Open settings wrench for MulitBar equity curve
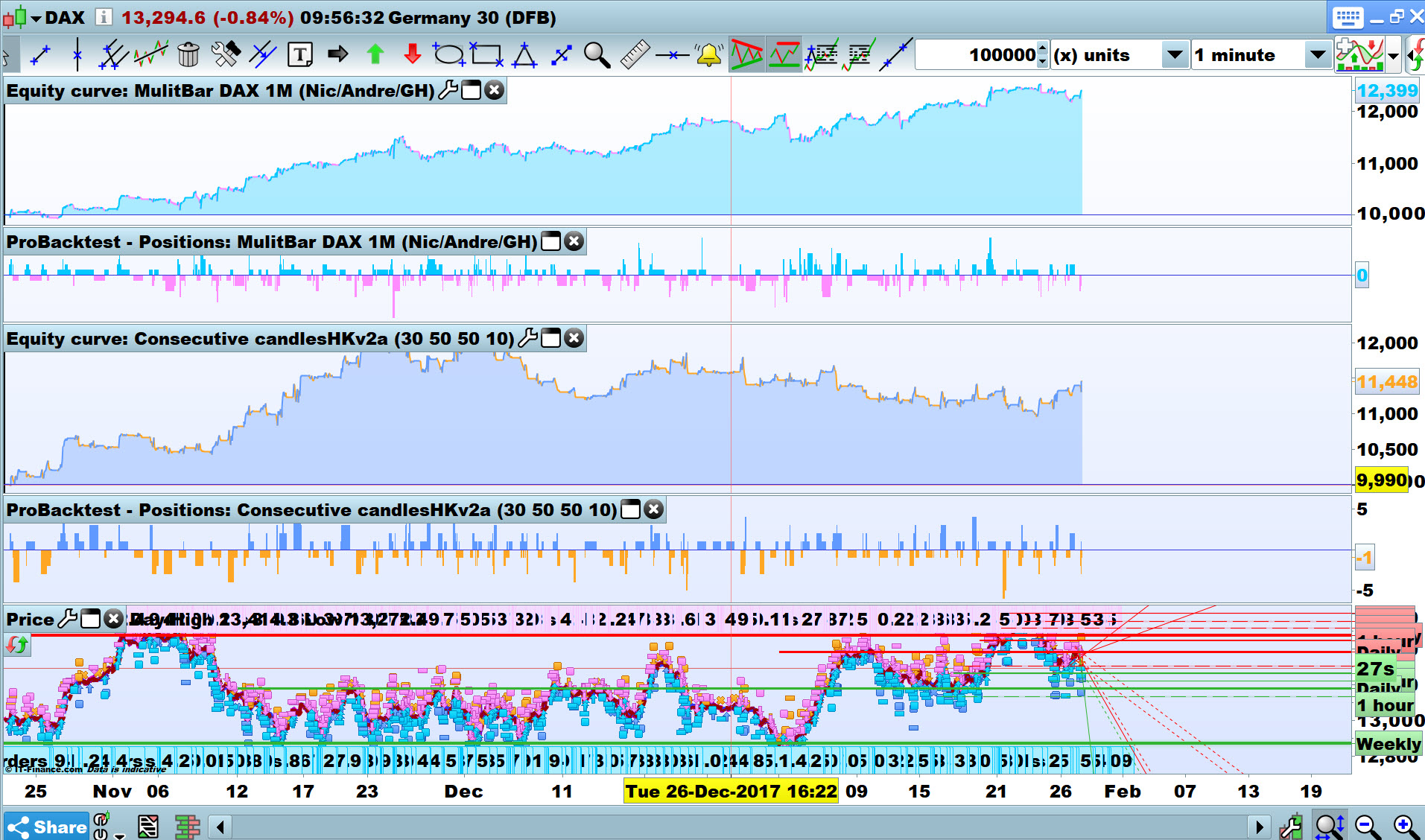 pos(448,91)
